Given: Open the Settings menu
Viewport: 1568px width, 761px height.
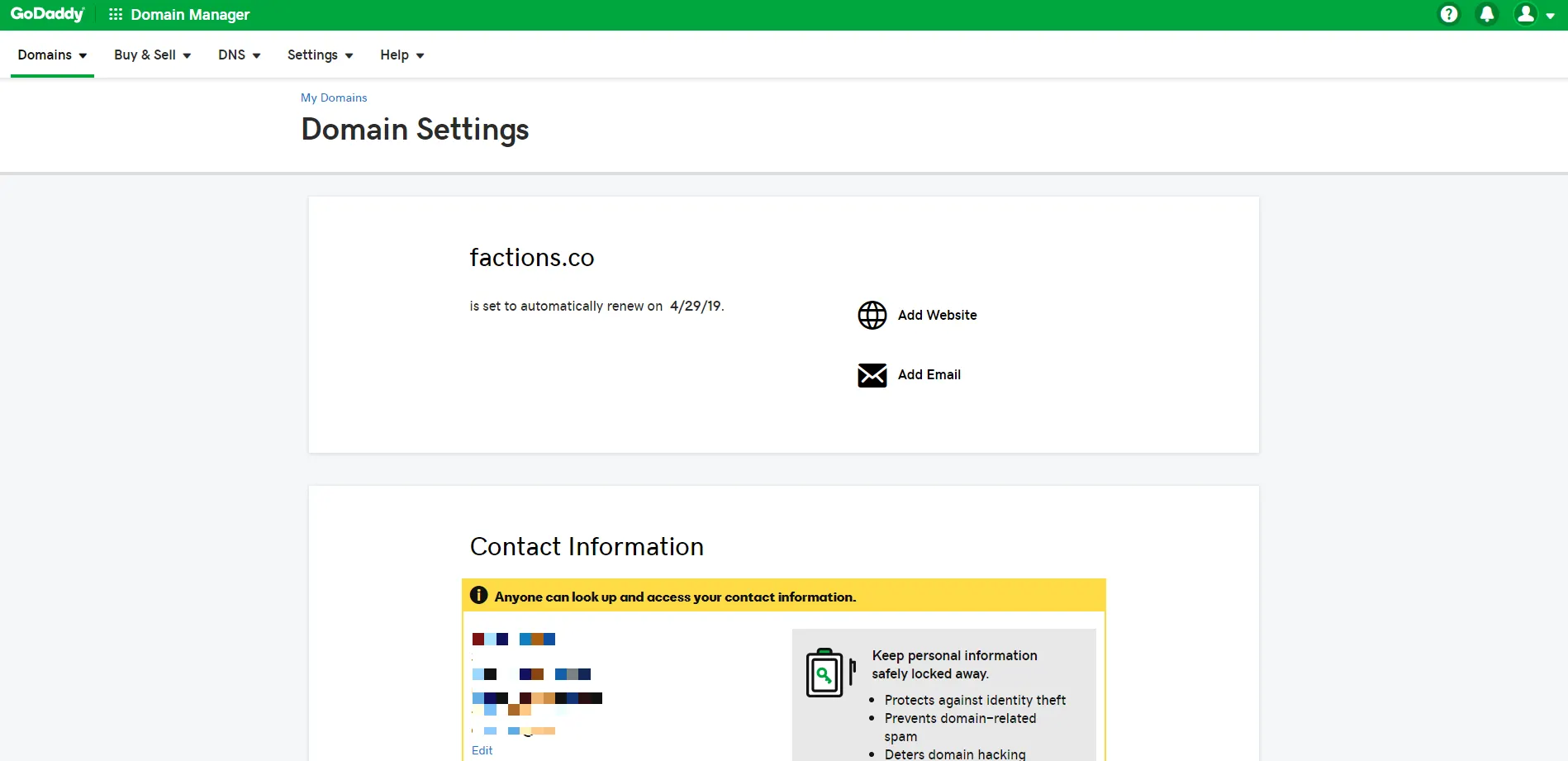Looking at the screenshot, I should [321, 55].
